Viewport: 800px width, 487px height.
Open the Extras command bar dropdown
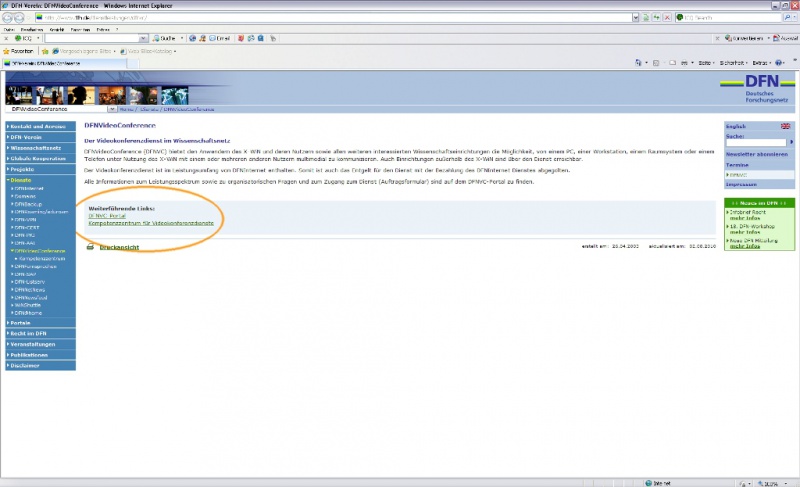coord(762,63)
